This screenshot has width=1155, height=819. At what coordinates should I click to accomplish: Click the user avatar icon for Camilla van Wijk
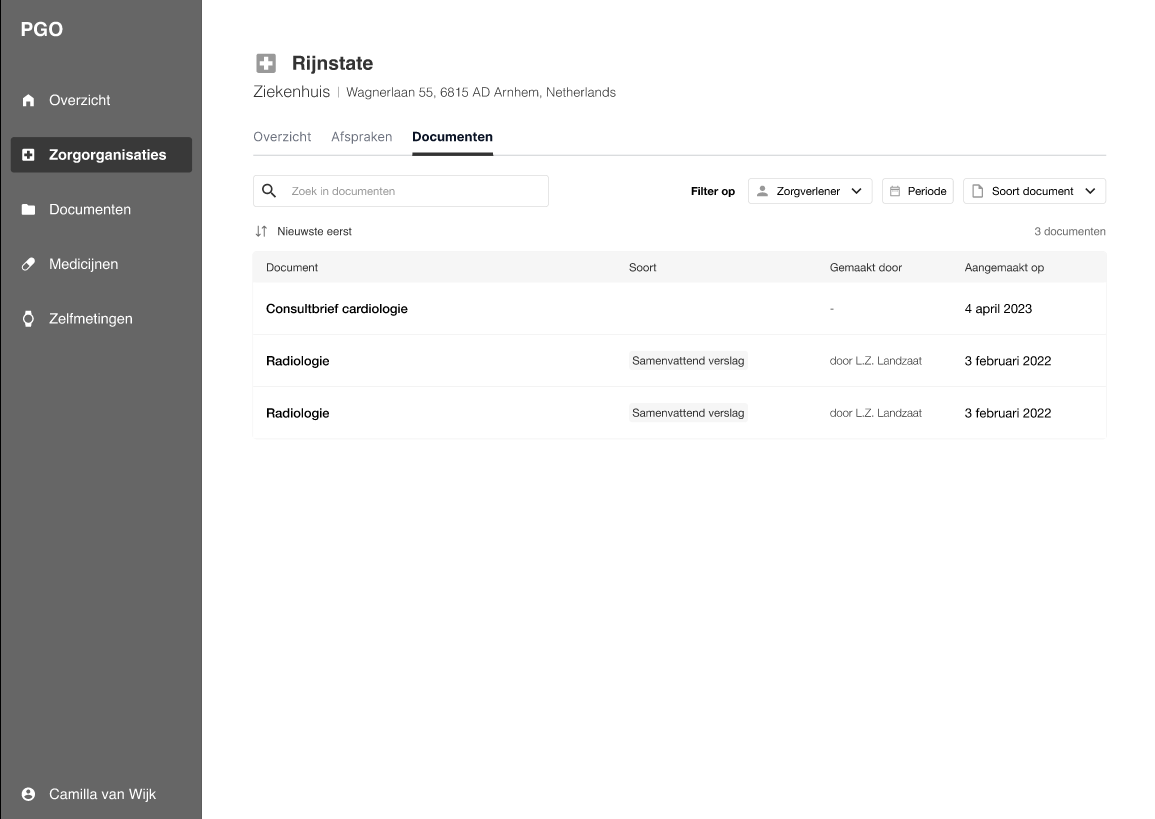point(28,795)
